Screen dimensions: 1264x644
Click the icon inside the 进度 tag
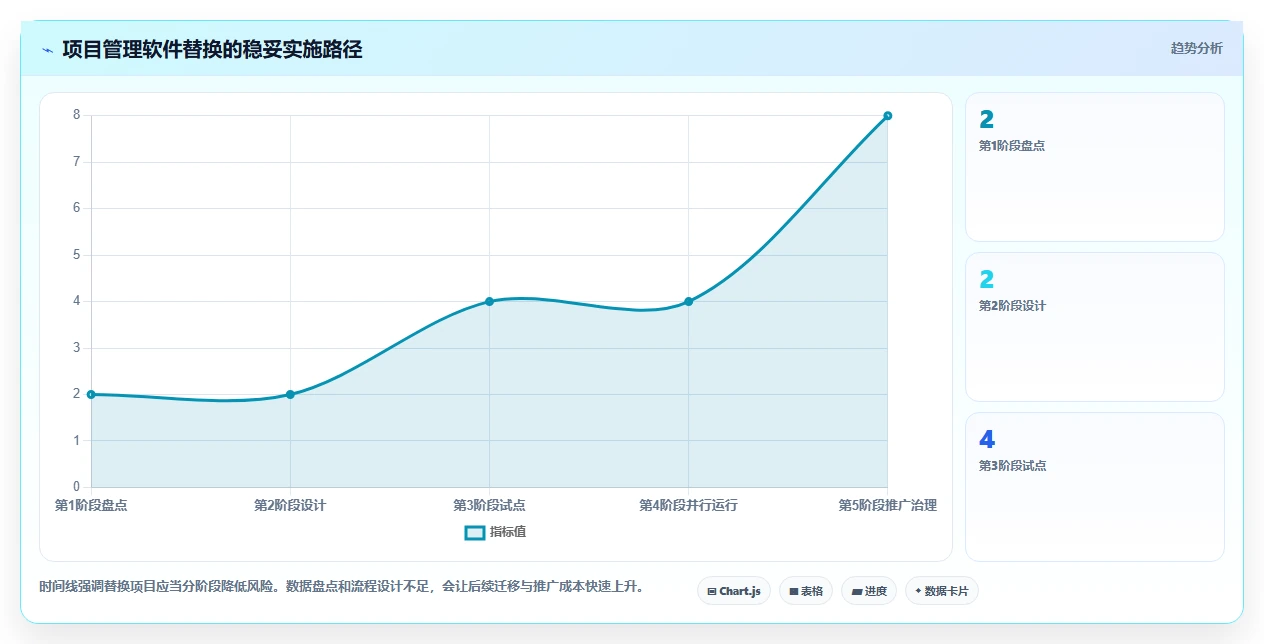[x=856, y=592]
